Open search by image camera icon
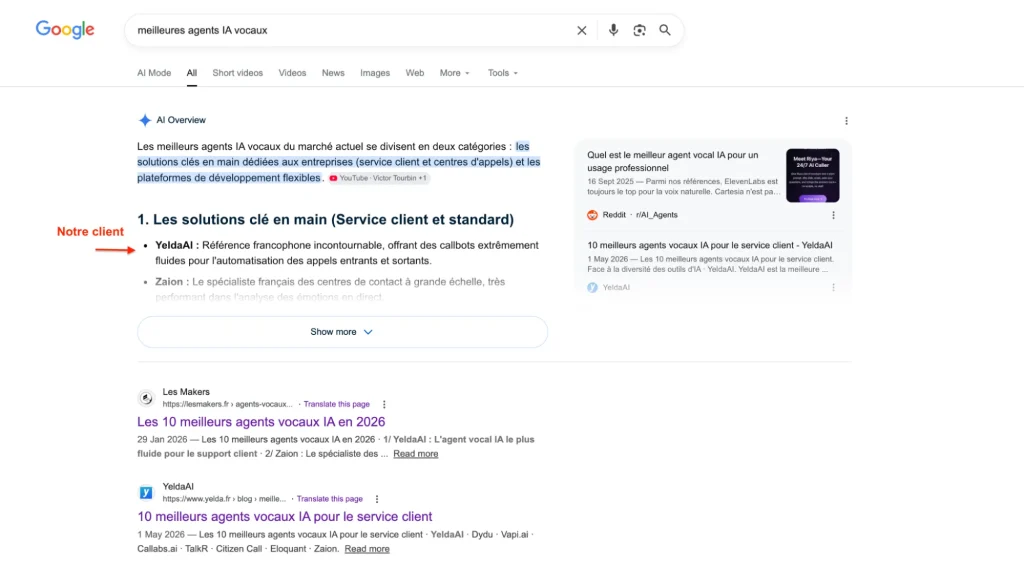This screenshot has height=565, width=1024. point(639,30)
